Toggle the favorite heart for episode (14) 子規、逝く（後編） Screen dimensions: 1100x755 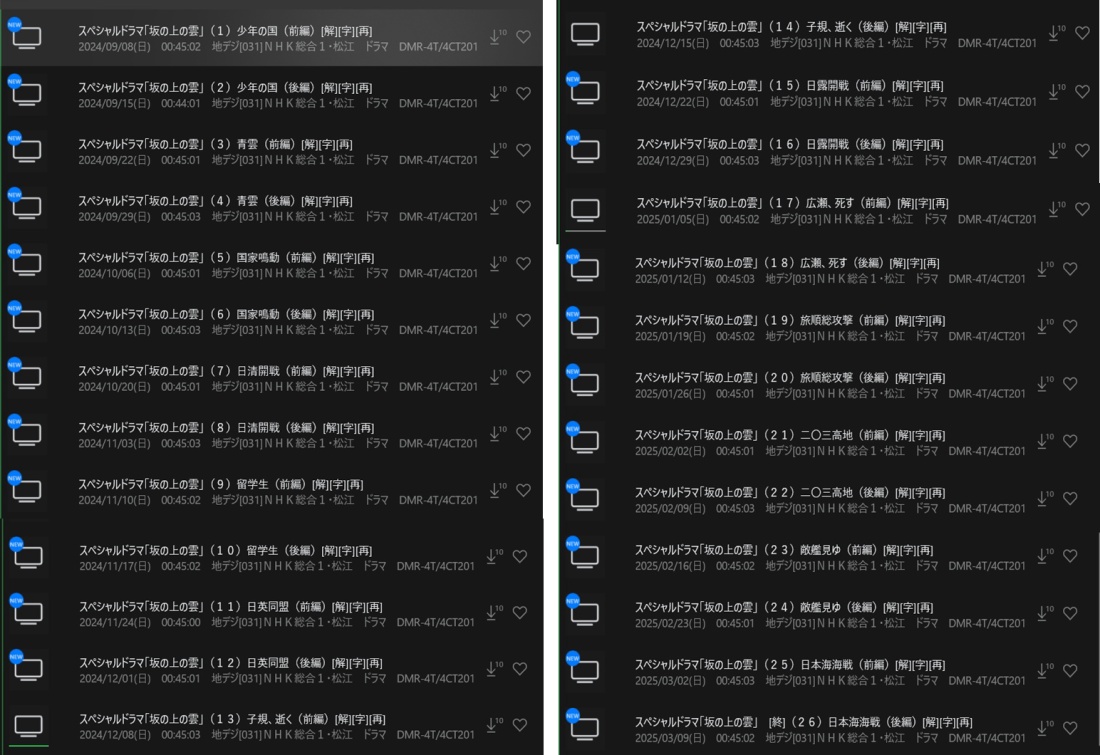tap(1082, 33)
